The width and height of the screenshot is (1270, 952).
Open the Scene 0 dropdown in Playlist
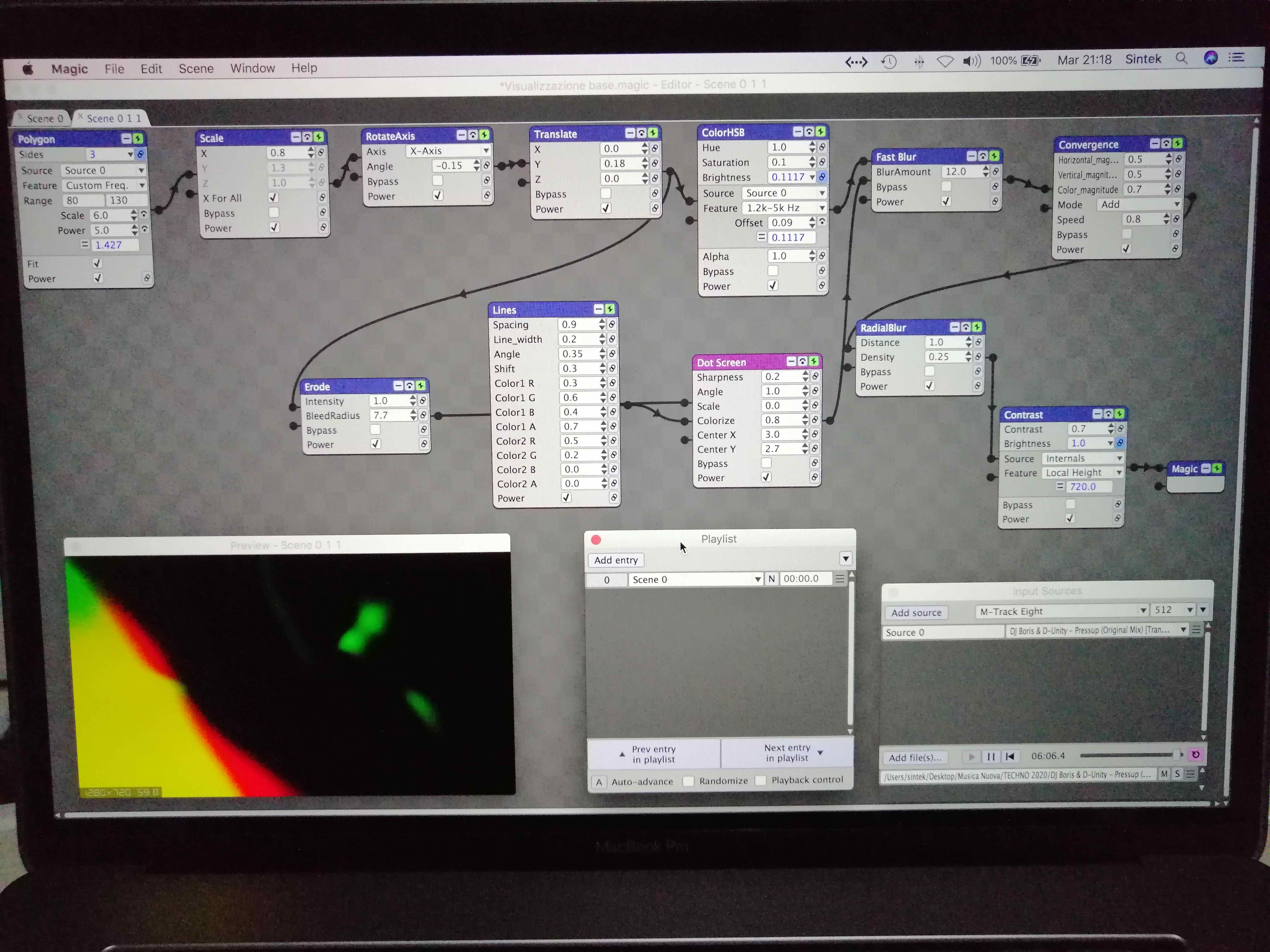pos(695,580)
